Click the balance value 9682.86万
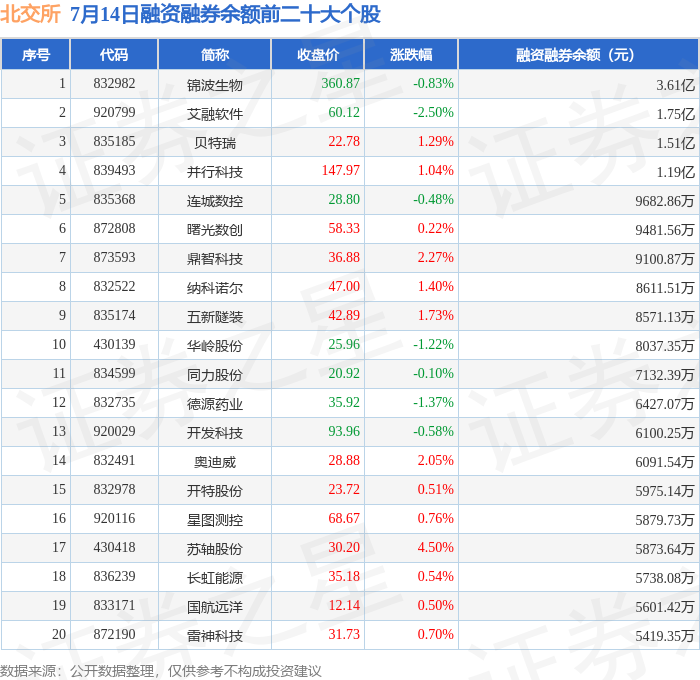 [x=665, y=201]
